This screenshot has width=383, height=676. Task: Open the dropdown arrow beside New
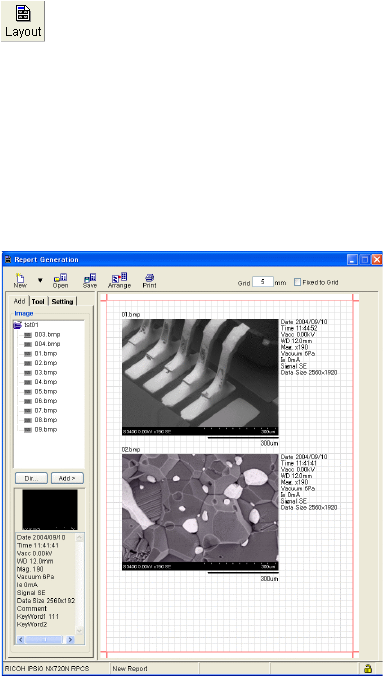point(40,280)
